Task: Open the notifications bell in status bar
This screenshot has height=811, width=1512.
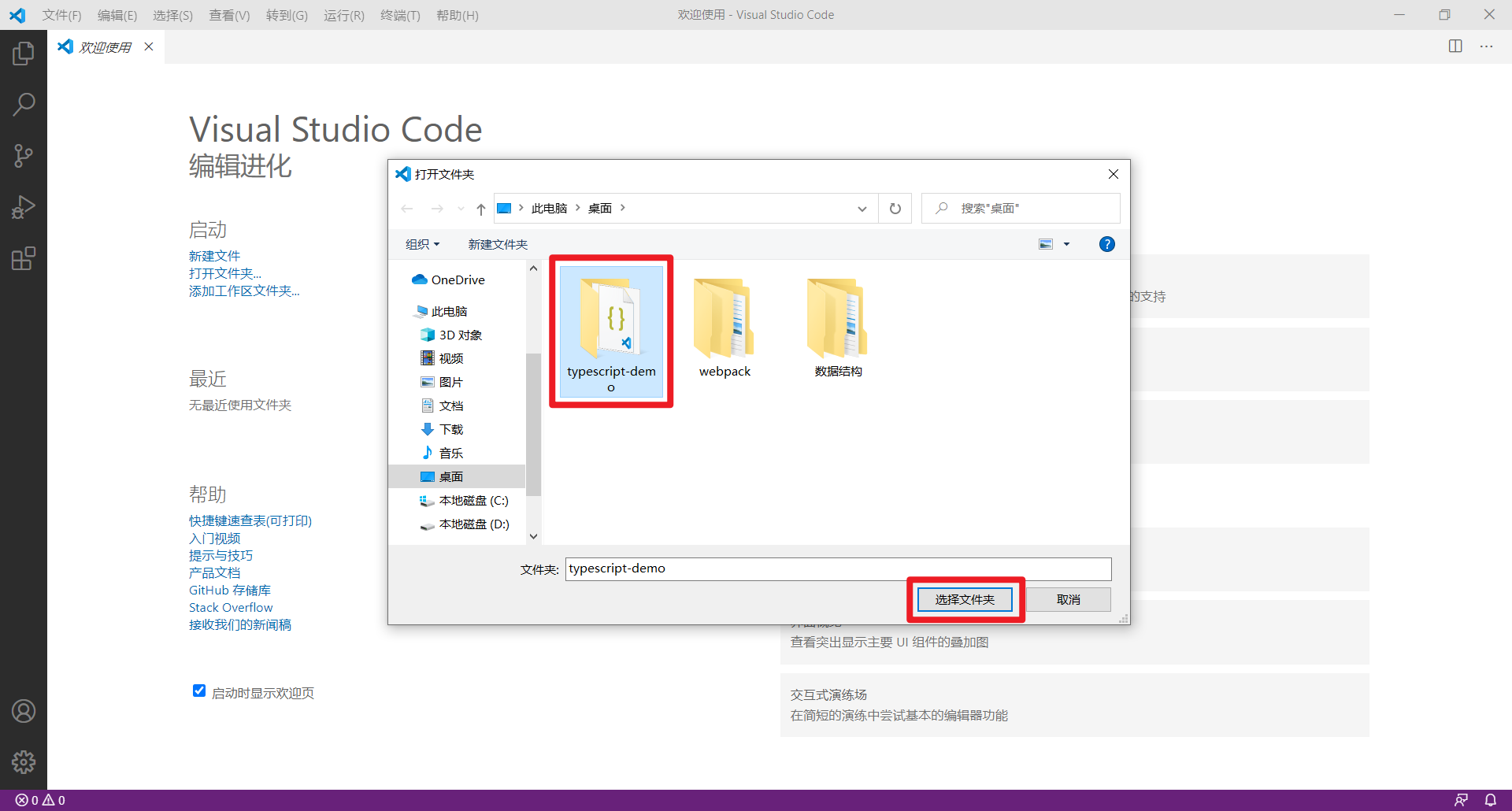Action: click(1491, 800)
